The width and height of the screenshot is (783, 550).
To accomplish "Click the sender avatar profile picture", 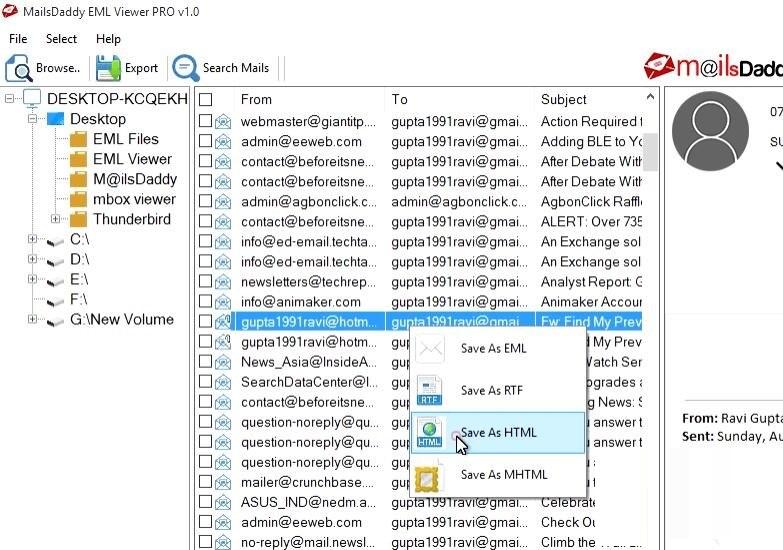I will point(710,131).
